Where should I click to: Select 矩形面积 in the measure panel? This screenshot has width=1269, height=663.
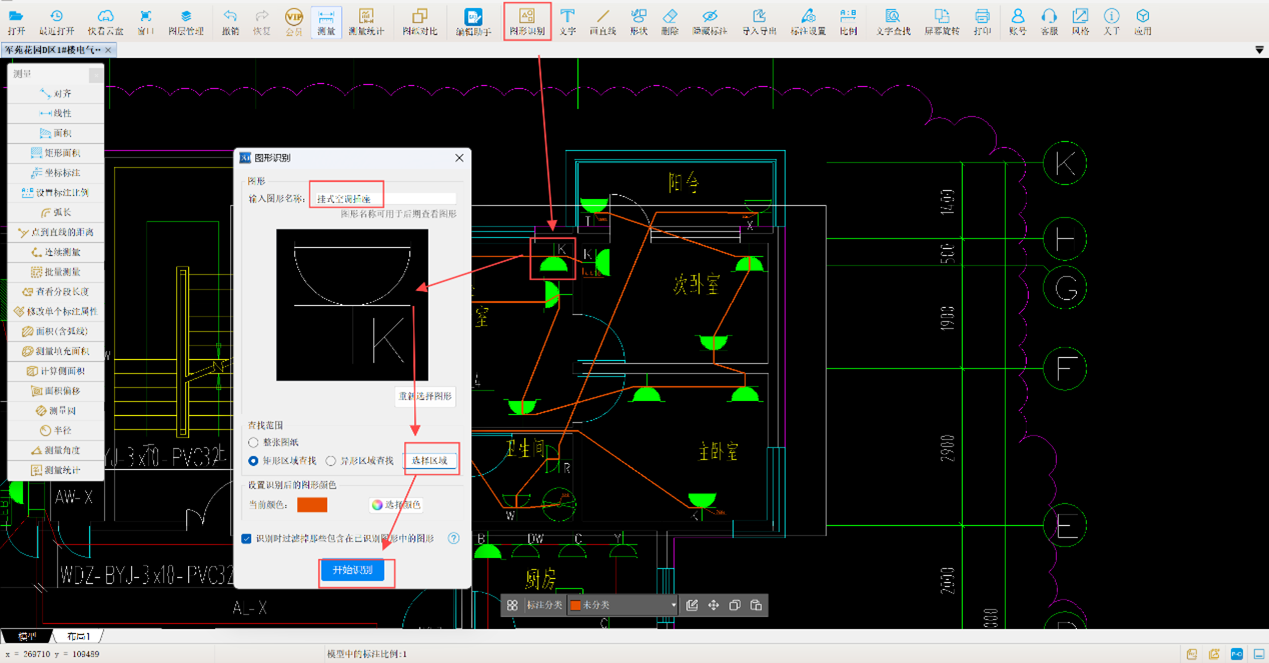[55, 153]
